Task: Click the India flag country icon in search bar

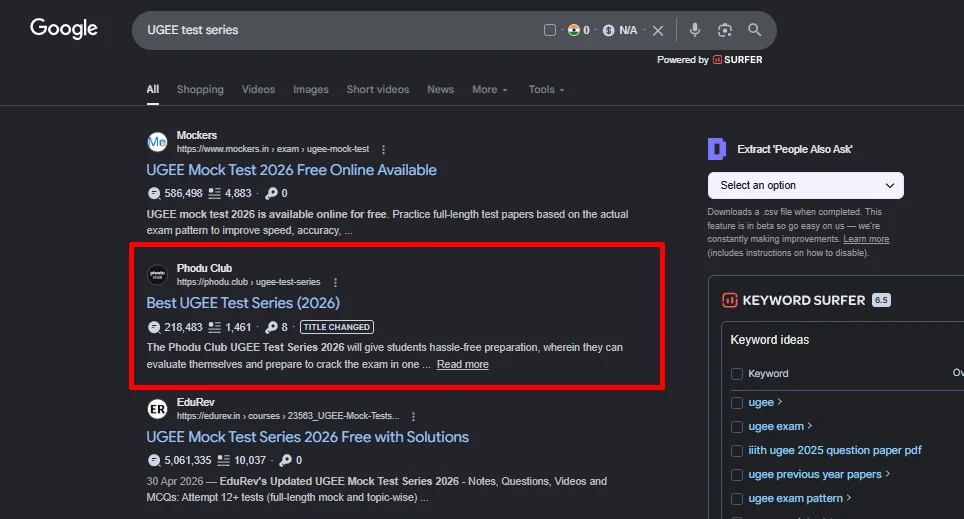Action: point(574,30)
